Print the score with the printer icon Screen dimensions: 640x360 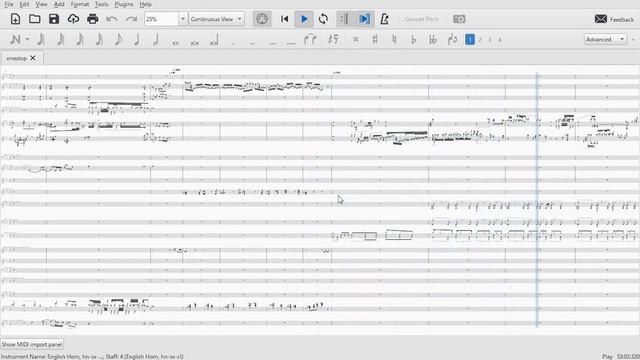click(93, 19)
